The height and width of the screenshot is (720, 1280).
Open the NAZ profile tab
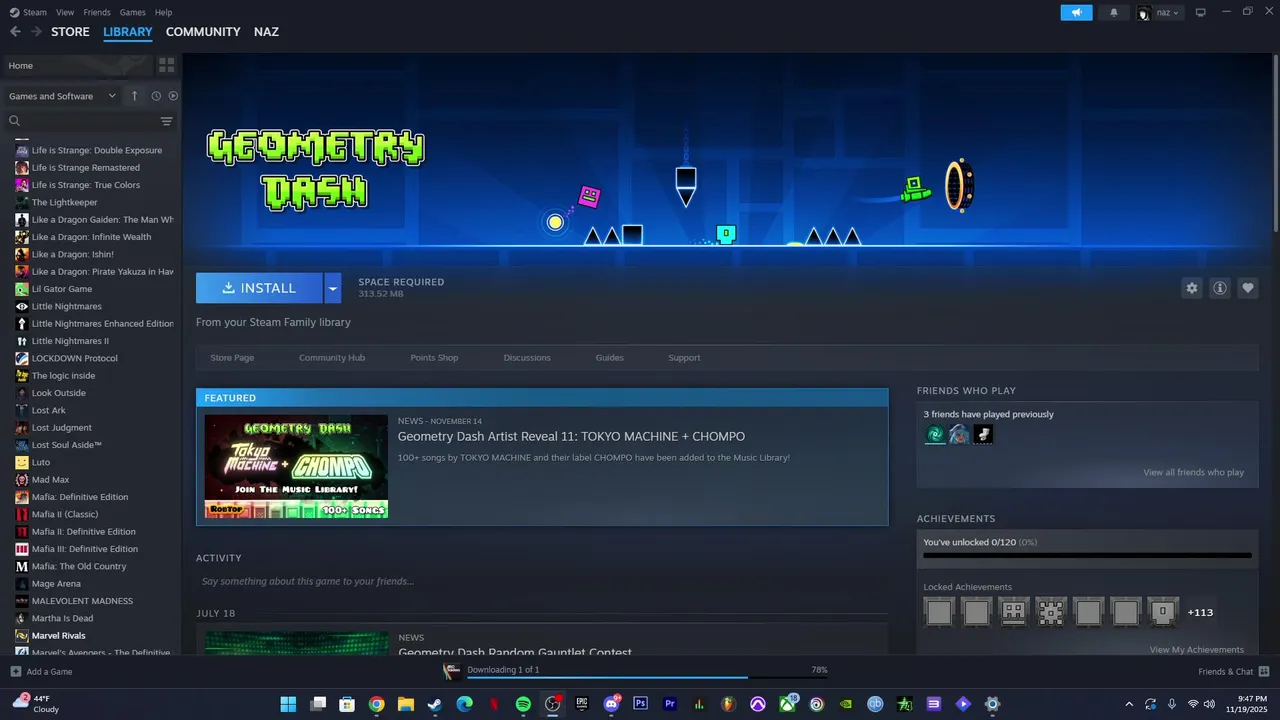coord(266,32)
